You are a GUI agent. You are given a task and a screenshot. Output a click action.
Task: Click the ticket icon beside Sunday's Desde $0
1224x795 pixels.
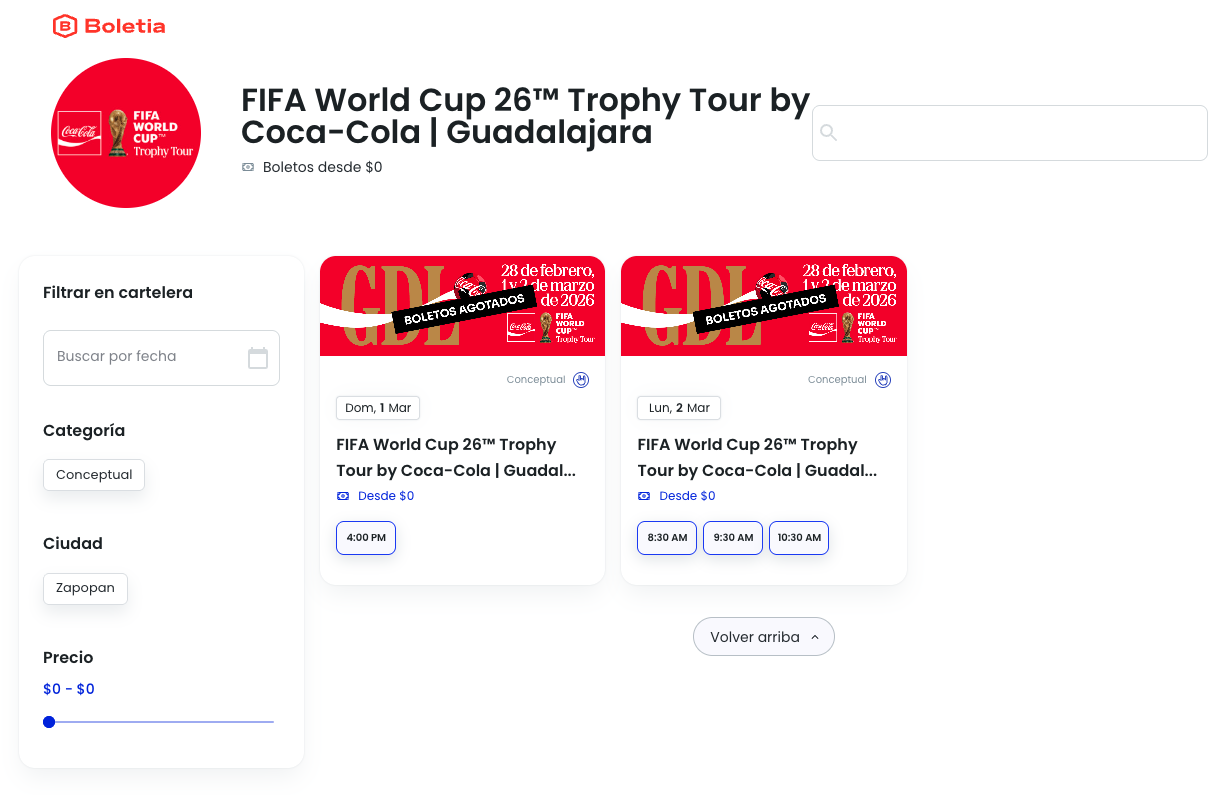pyautogui.click(x=343, y=496)
